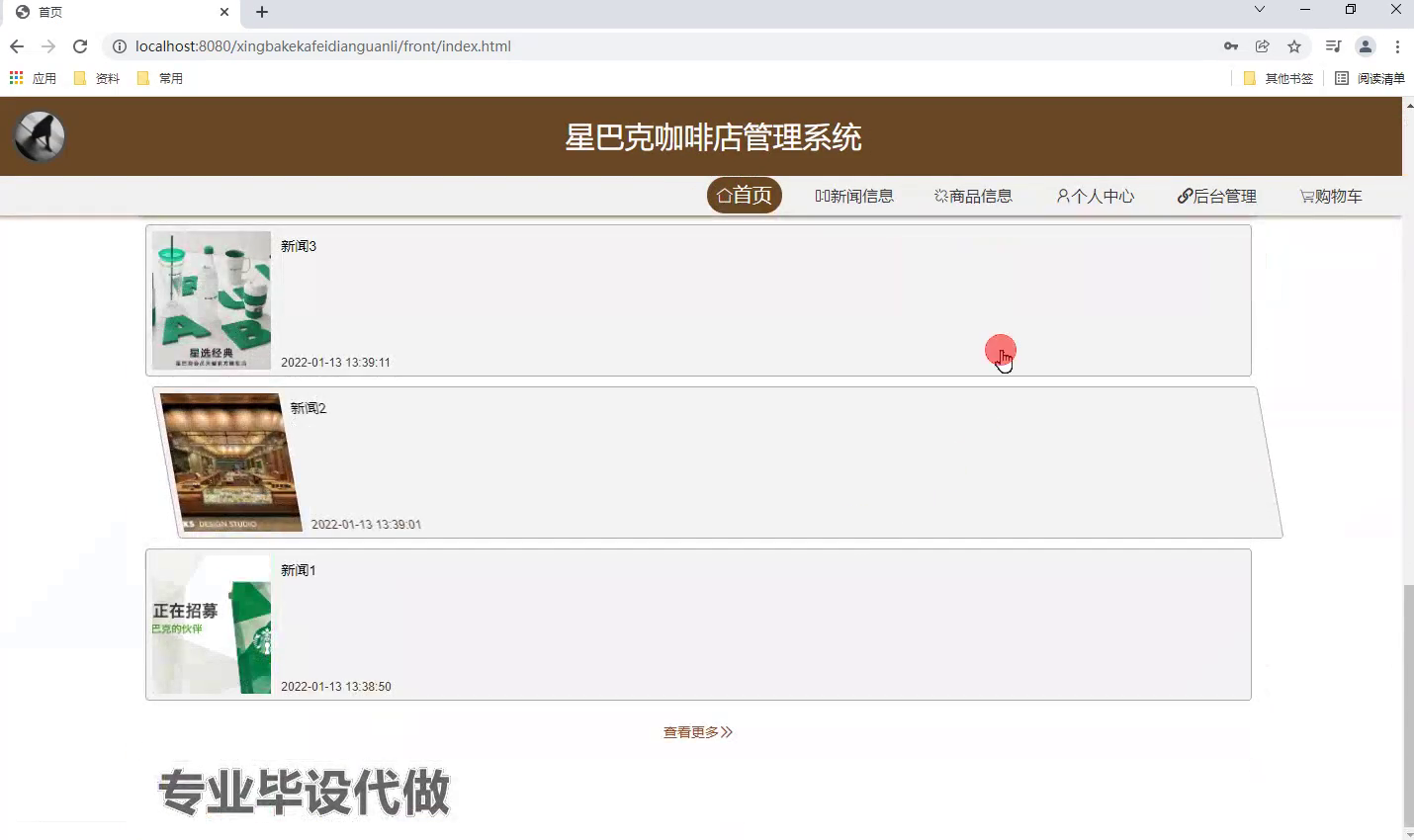
Task: Open the 其他书签 folder
Action: pos(1279,78)
